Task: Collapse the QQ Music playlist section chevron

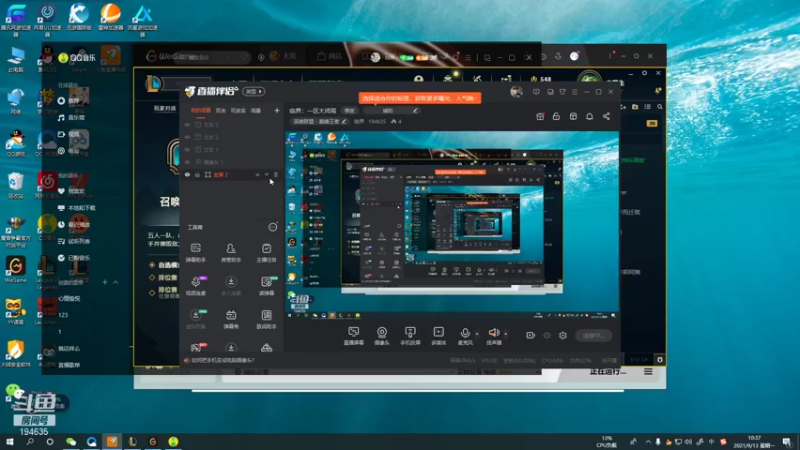Action: pyautogui.click(x=116, y=282)
